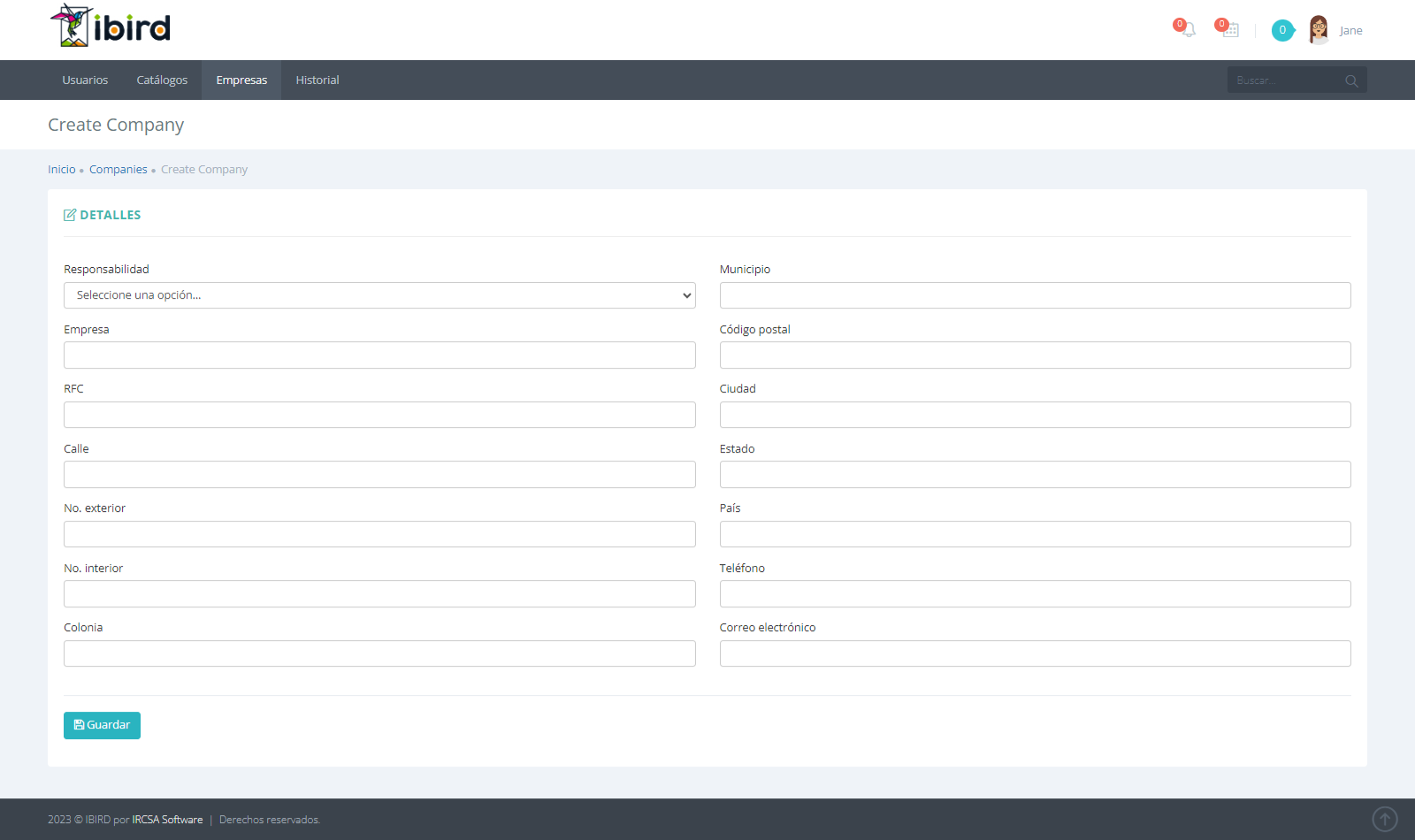Click the scroll-to-top arrow icon

pos(1384,819)
